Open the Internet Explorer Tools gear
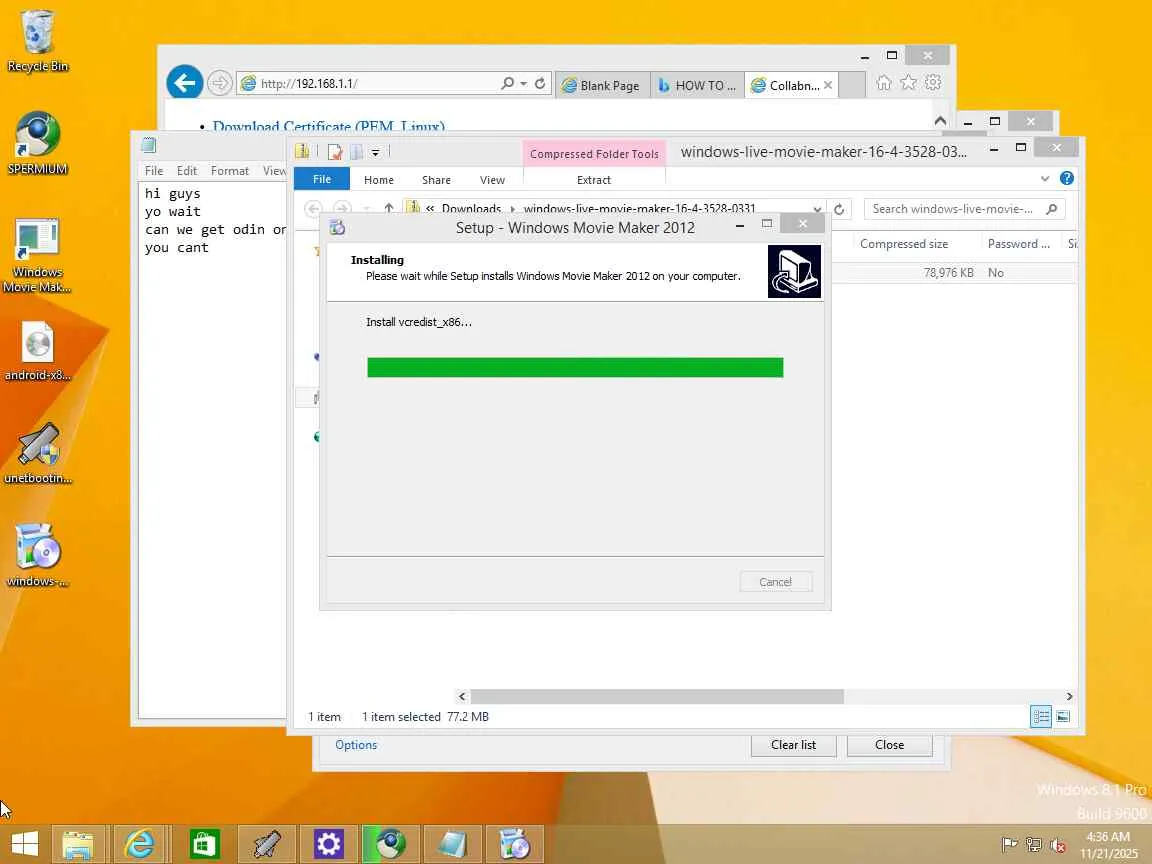This screenshot has width=1152, height=864. pos(933,82)
